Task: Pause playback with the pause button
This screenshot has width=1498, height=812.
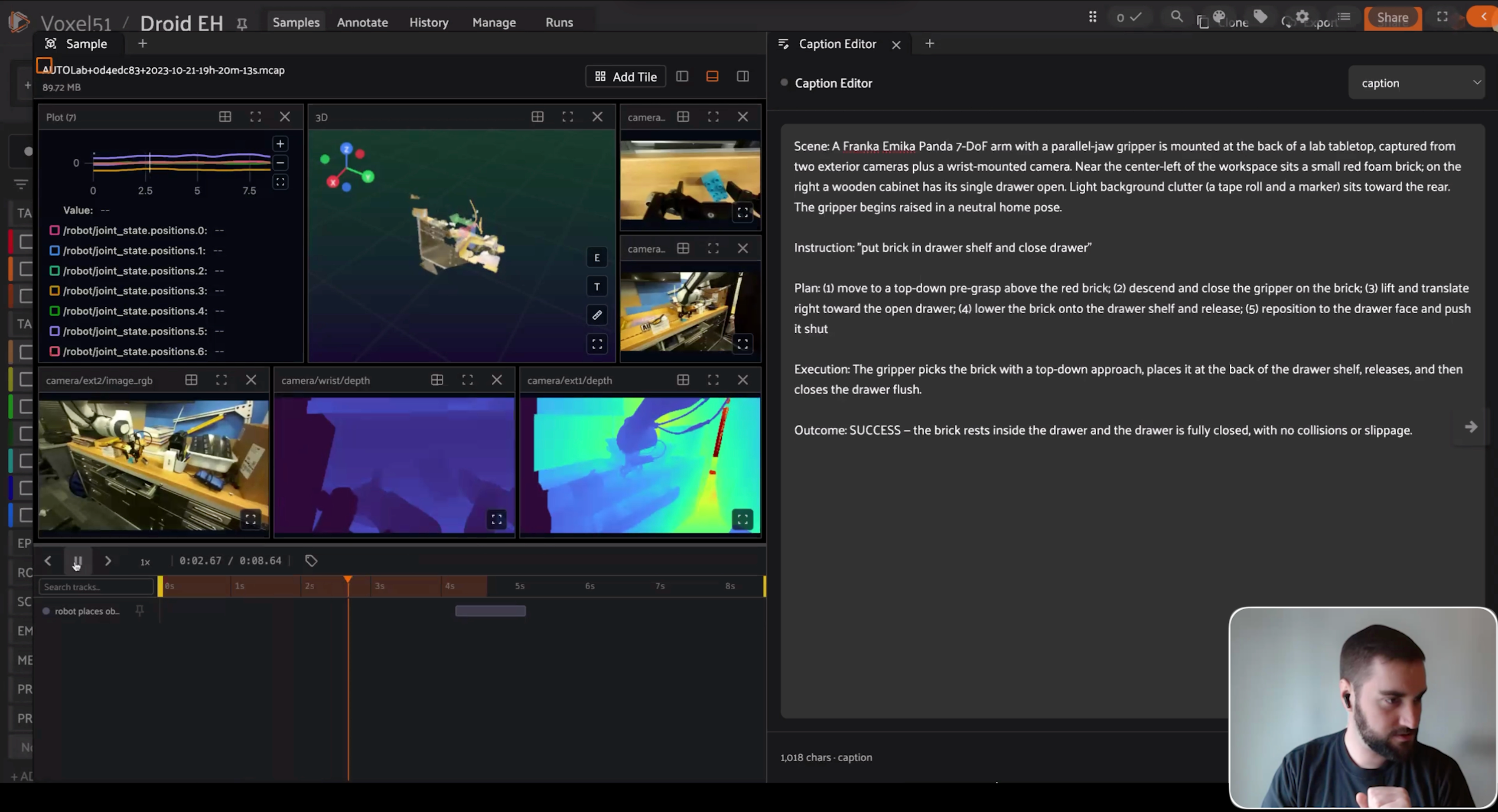Action: (x=77, y=562)
